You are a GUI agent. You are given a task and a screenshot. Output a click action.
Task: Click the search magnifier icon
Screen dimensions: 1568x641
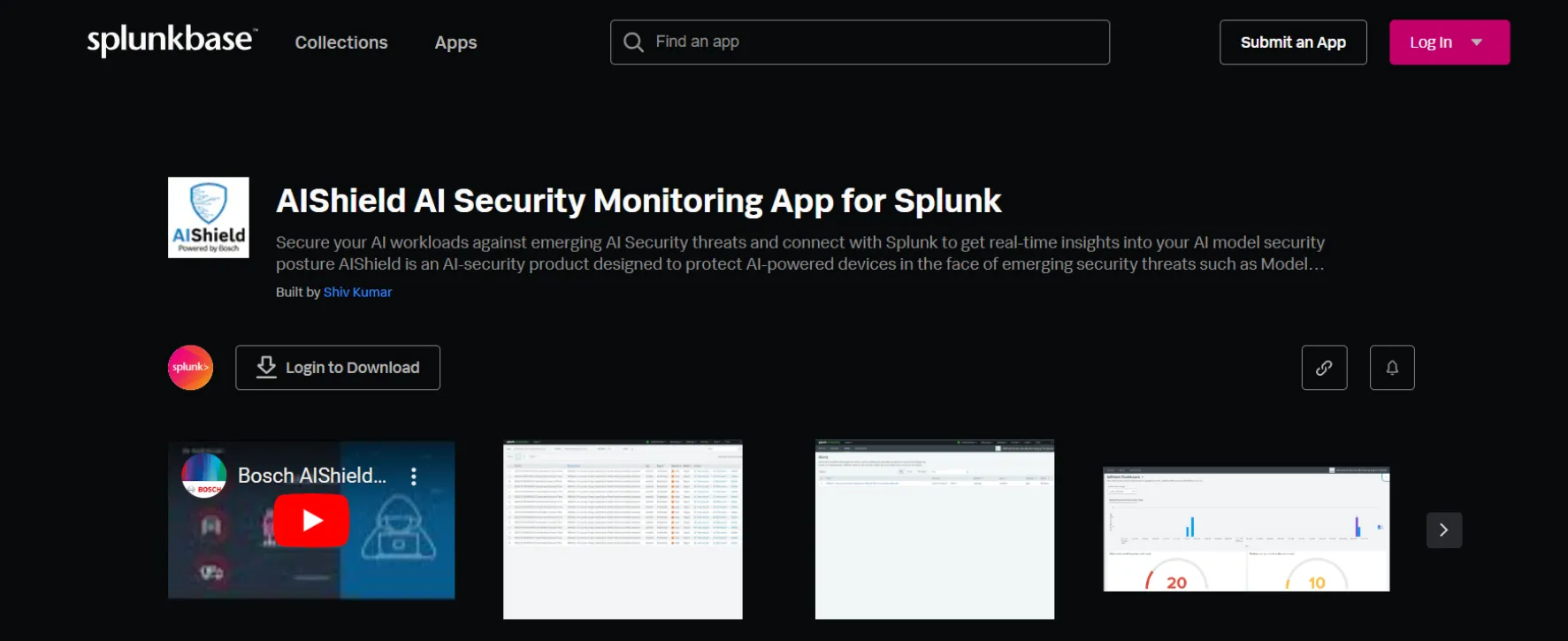click(x=633, y=42)
